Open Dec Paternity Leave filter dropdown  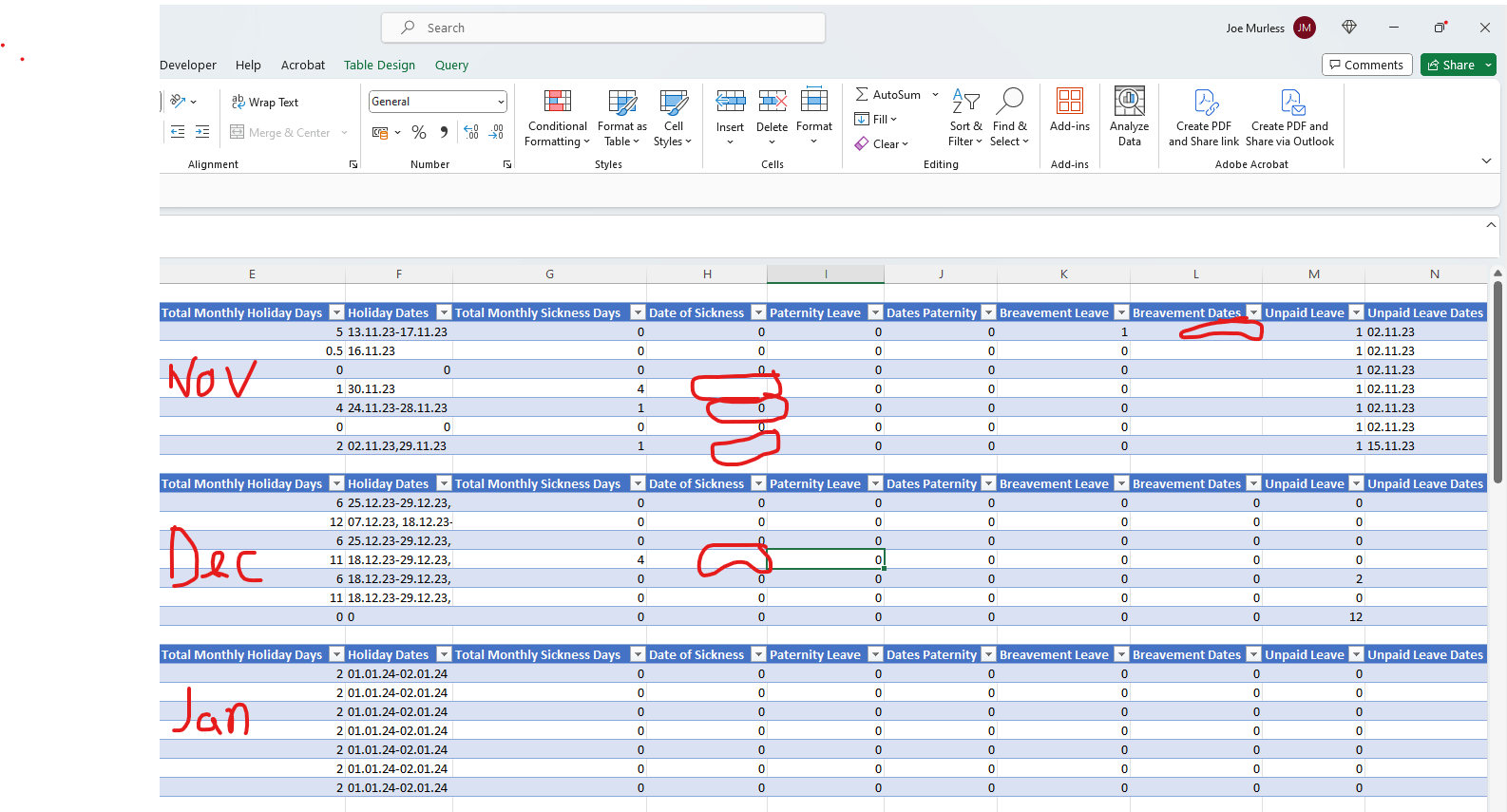876,483
